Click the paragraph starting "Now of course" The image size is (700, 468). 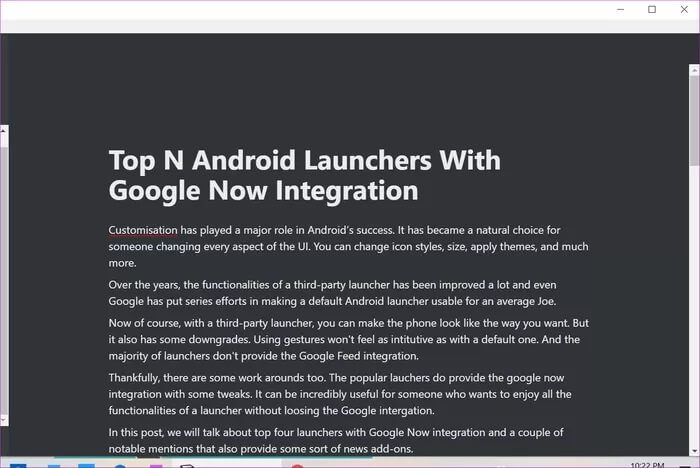pos(349,339)
